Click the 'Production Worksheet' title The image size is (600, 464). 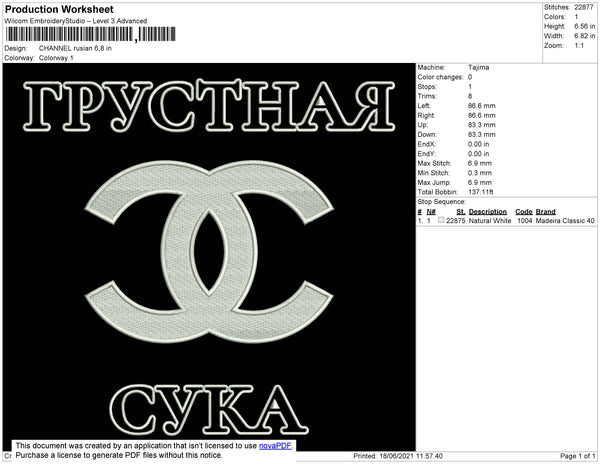tap(59, 10)
